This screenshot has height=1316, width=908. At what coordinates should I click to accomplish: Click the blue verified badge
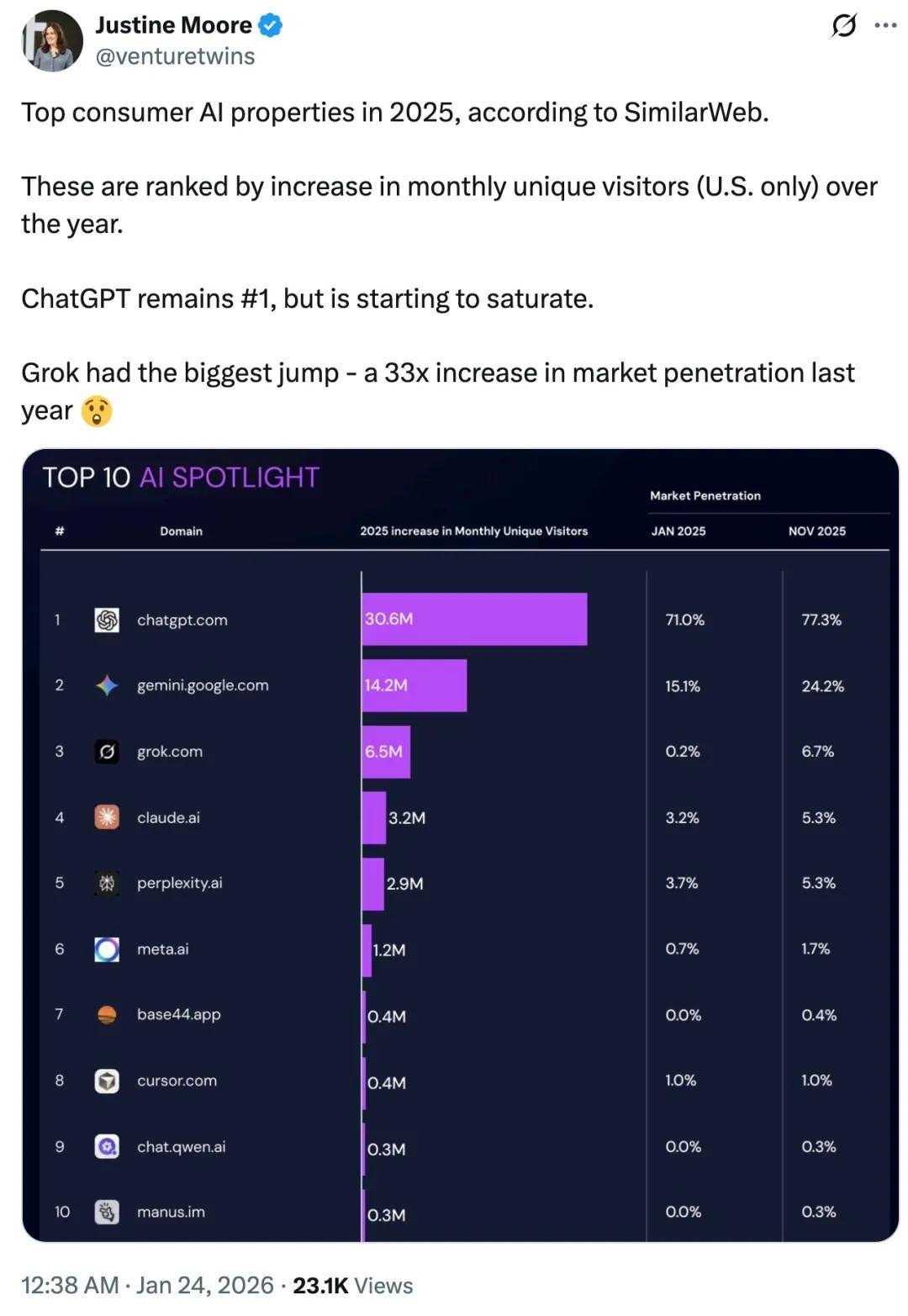pos(270,26)
